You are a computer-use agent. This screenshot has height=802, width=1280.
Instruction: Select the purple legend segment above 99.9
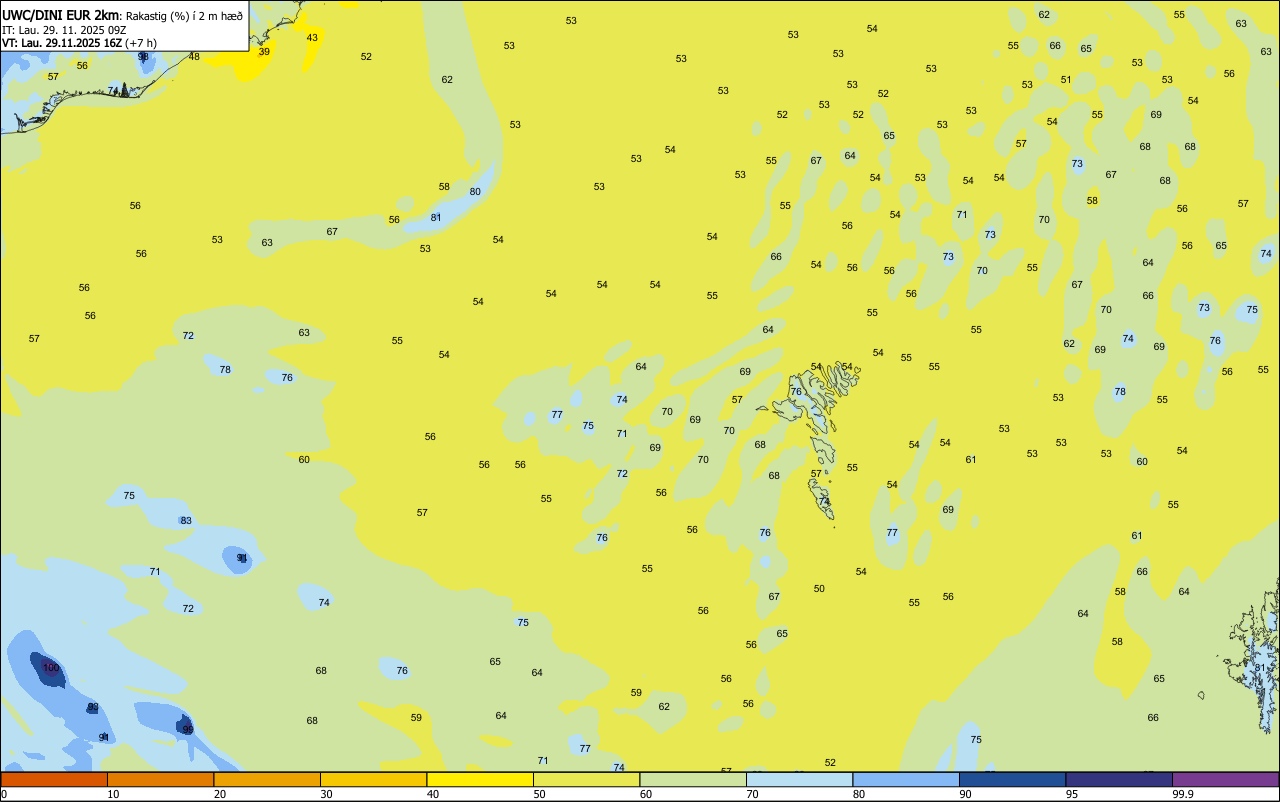[1225, 779]
